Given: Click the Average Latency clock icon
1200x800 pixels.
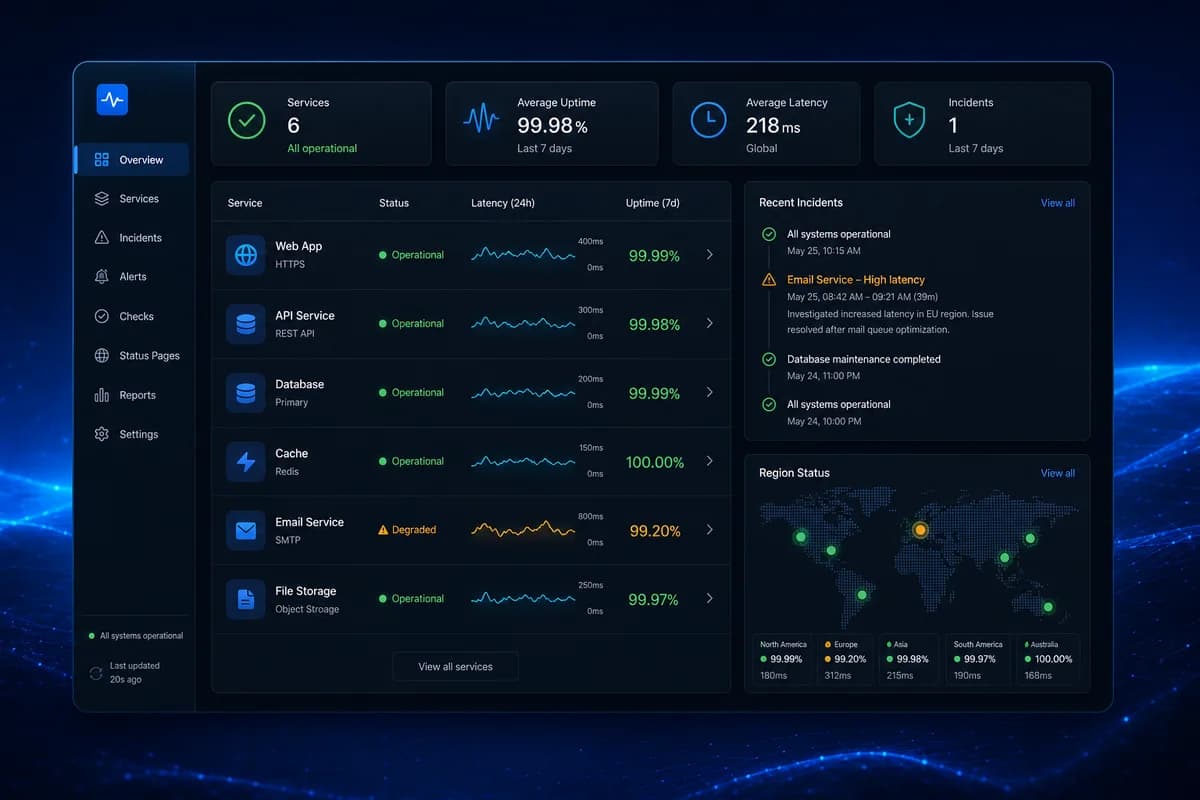Looking at the screenshot, I should pos(709,120).
